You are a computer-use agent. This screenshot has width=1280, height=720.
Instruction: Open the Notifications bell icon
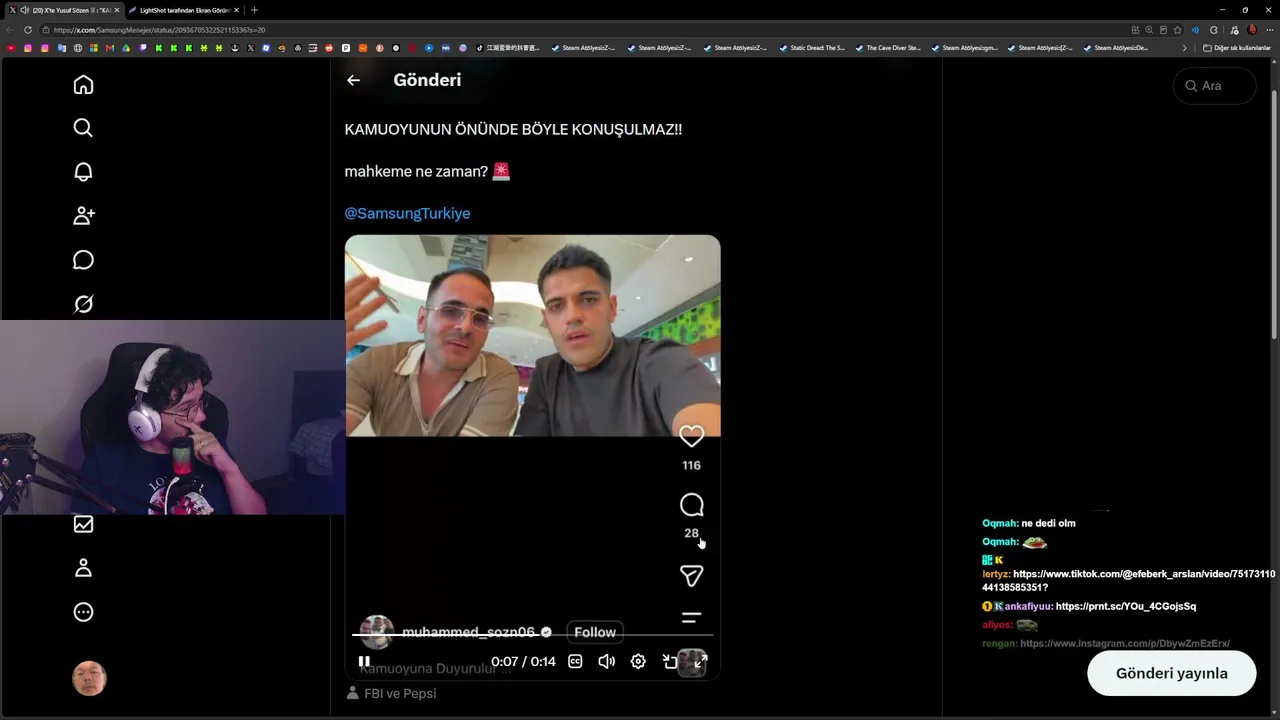pyautogui.click(x=83, y=172)
